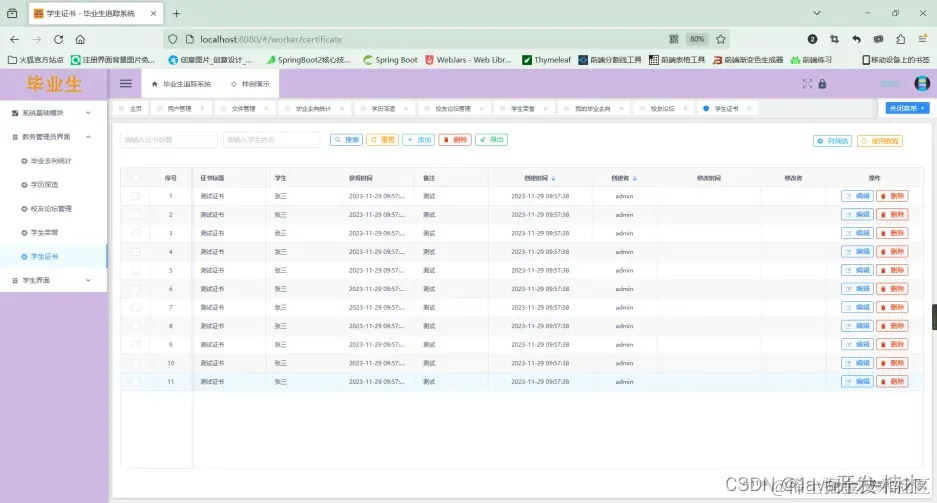Tick the checkbox for row 9
Image resolution: width=937 pixels, height=503 pixels.
pos(136,345)
